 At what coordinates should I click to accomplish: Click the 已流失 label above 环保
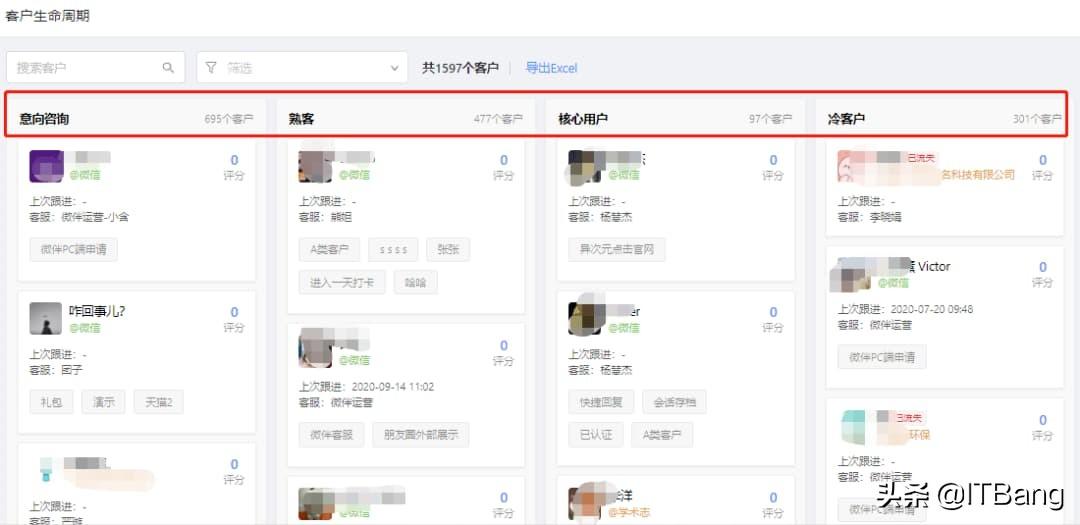pyautogui.click(x=909, y=418)
